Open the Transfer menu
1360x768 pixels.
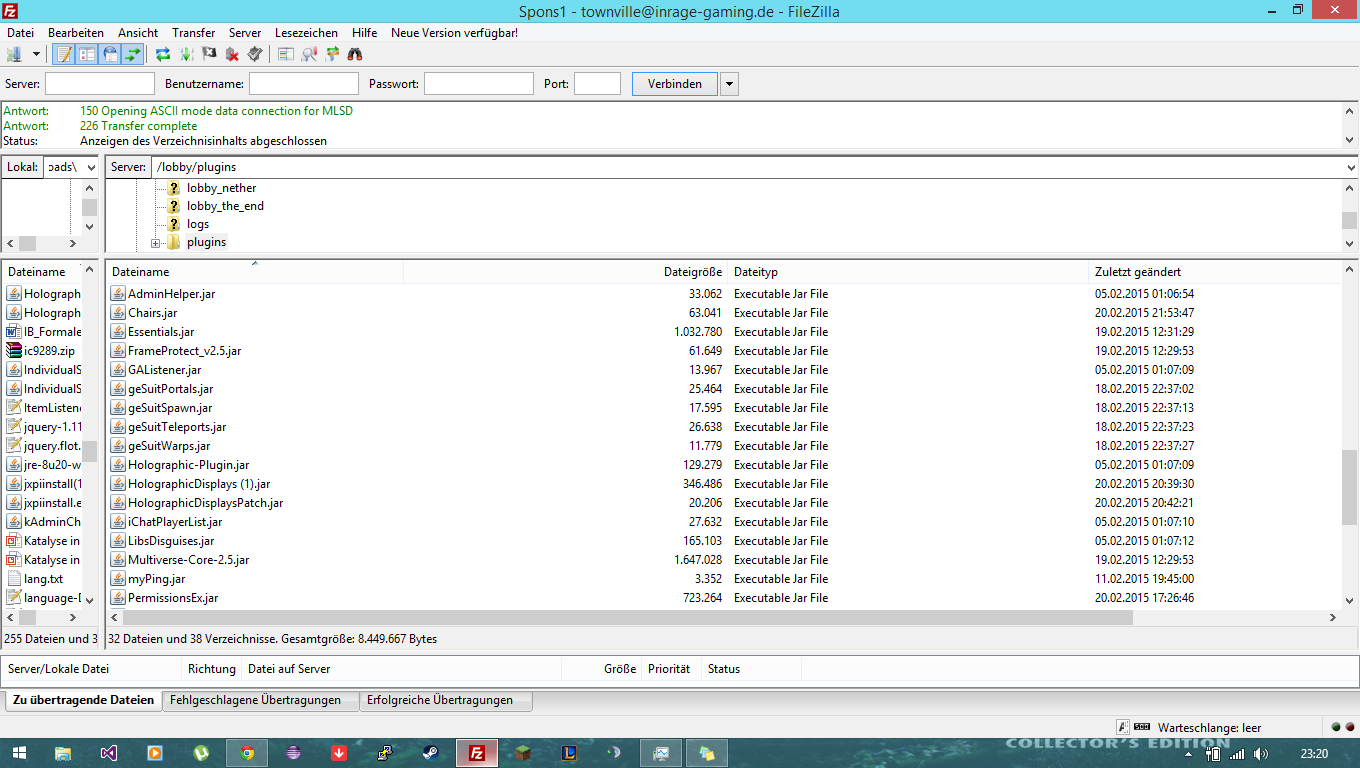[193, 33]
